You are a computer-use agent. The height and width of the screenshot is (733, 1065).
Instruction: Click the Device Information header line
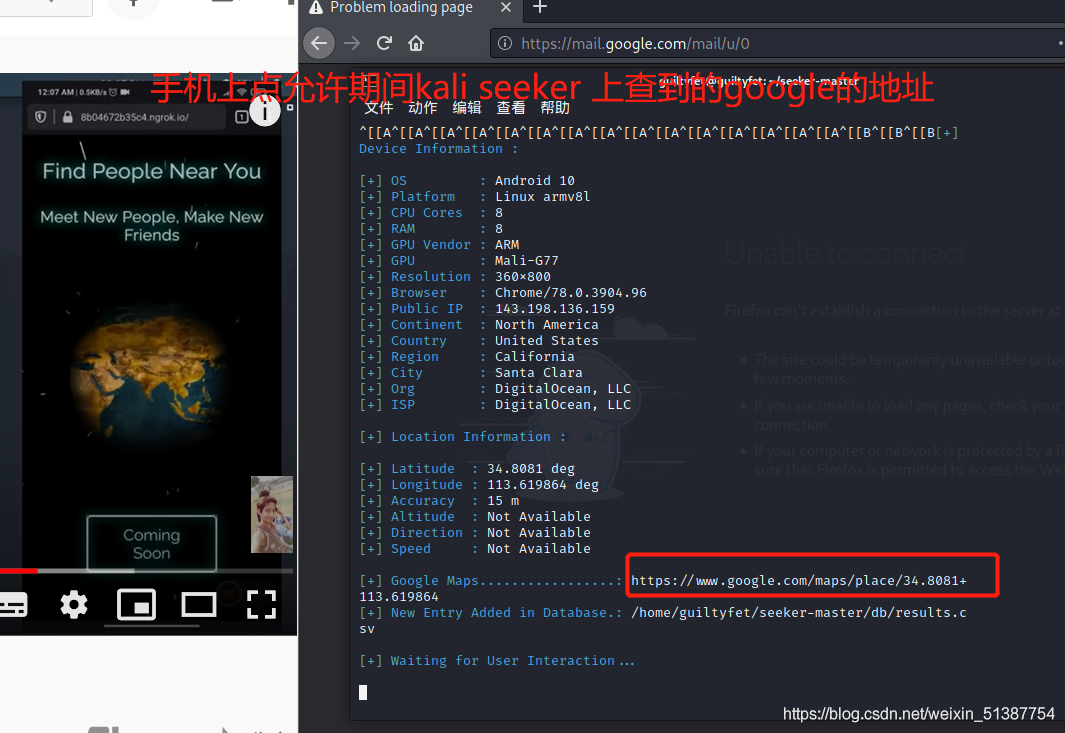point(438,149)
